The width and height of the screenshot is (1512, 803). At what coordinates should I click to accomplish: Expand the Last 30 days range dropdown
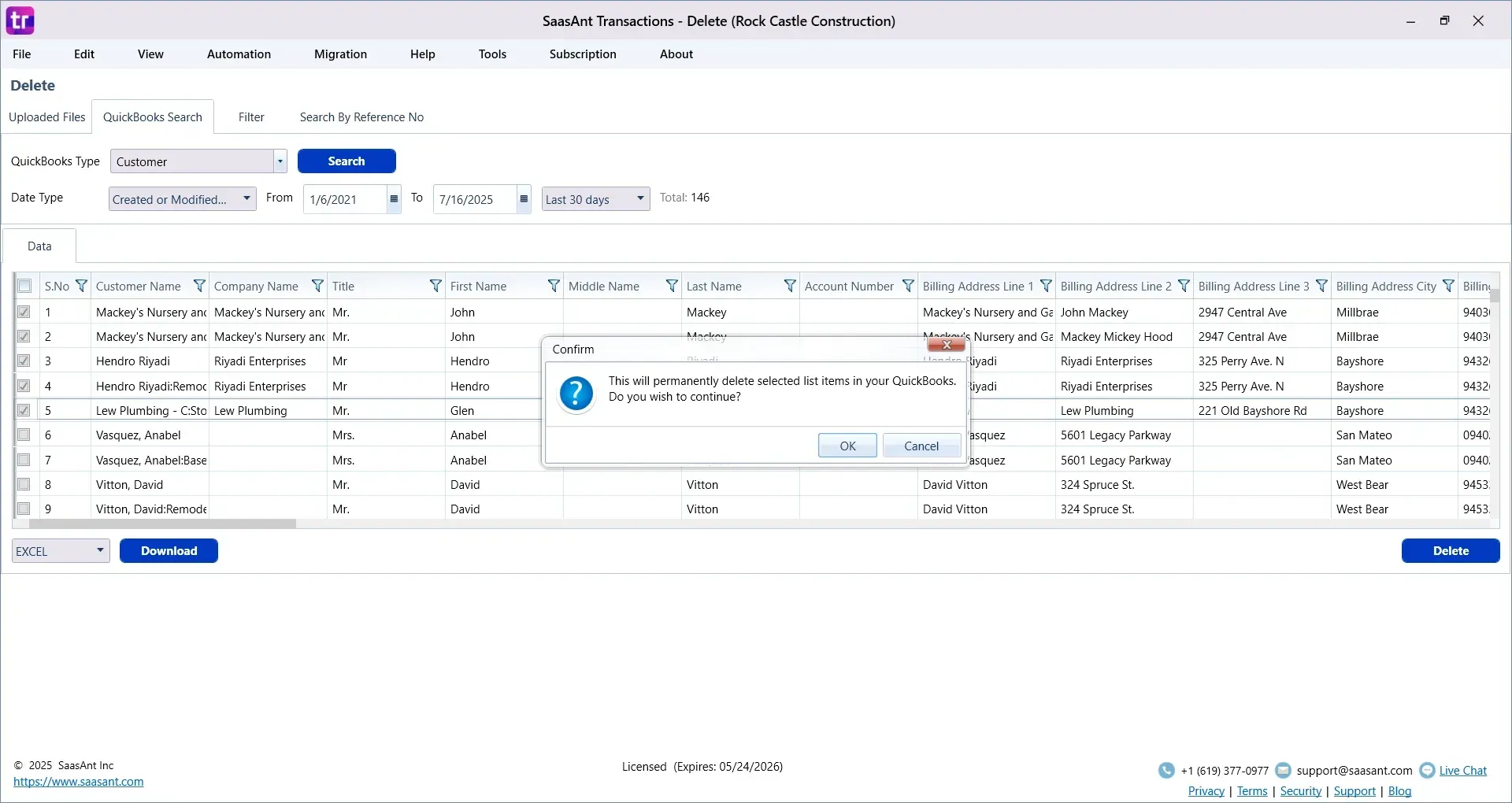640,198
